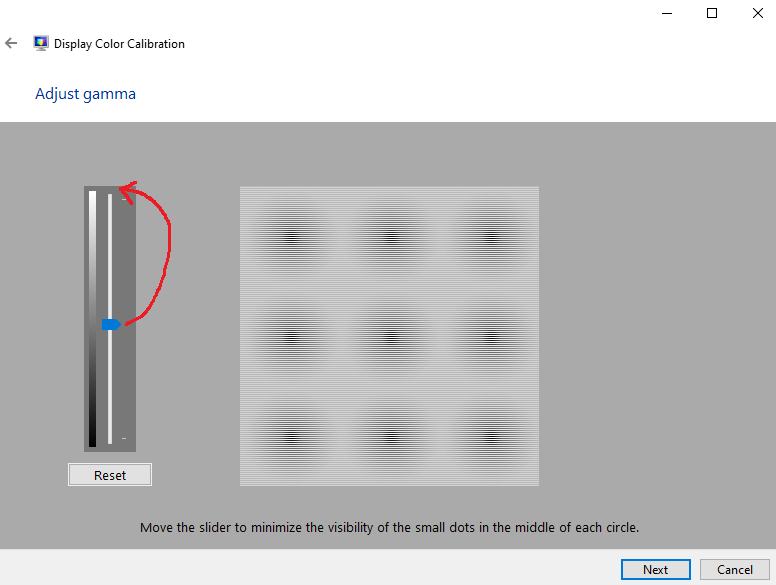Click the Display Color Calibration monitor icon

point(41,44)
